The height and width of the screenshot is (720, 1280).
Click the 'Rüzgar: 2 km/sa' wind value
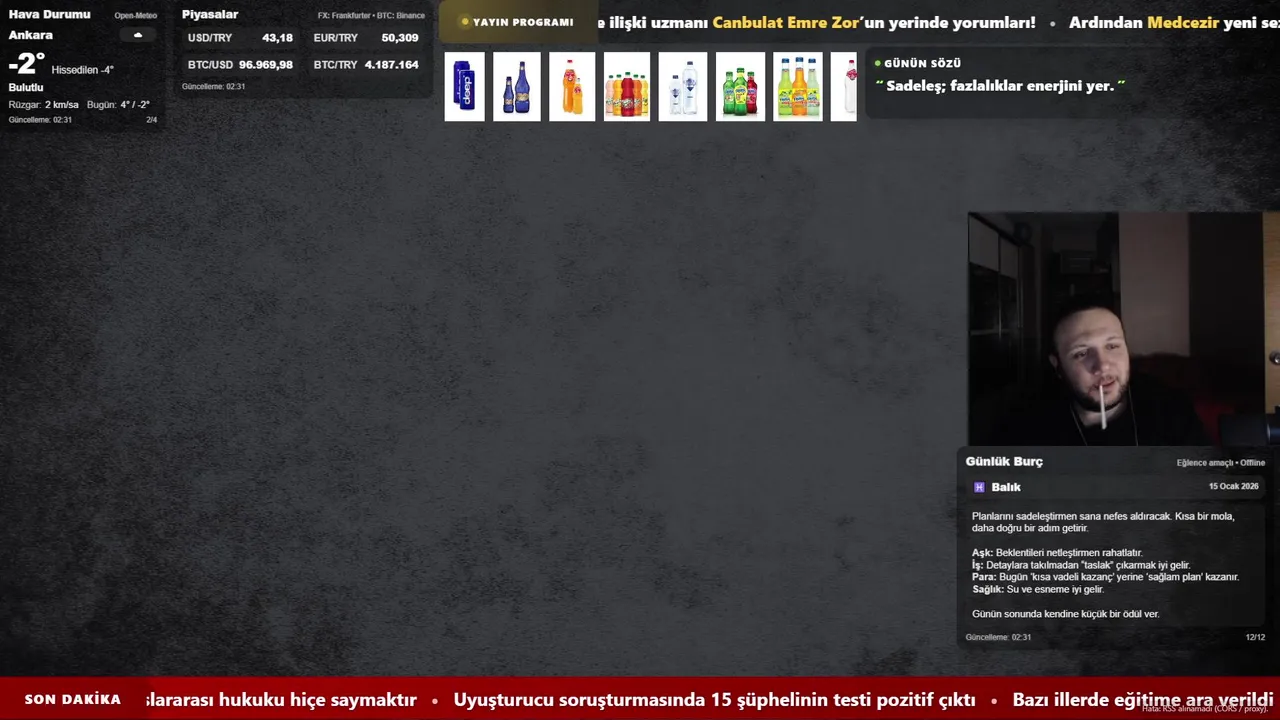point(44,105)
